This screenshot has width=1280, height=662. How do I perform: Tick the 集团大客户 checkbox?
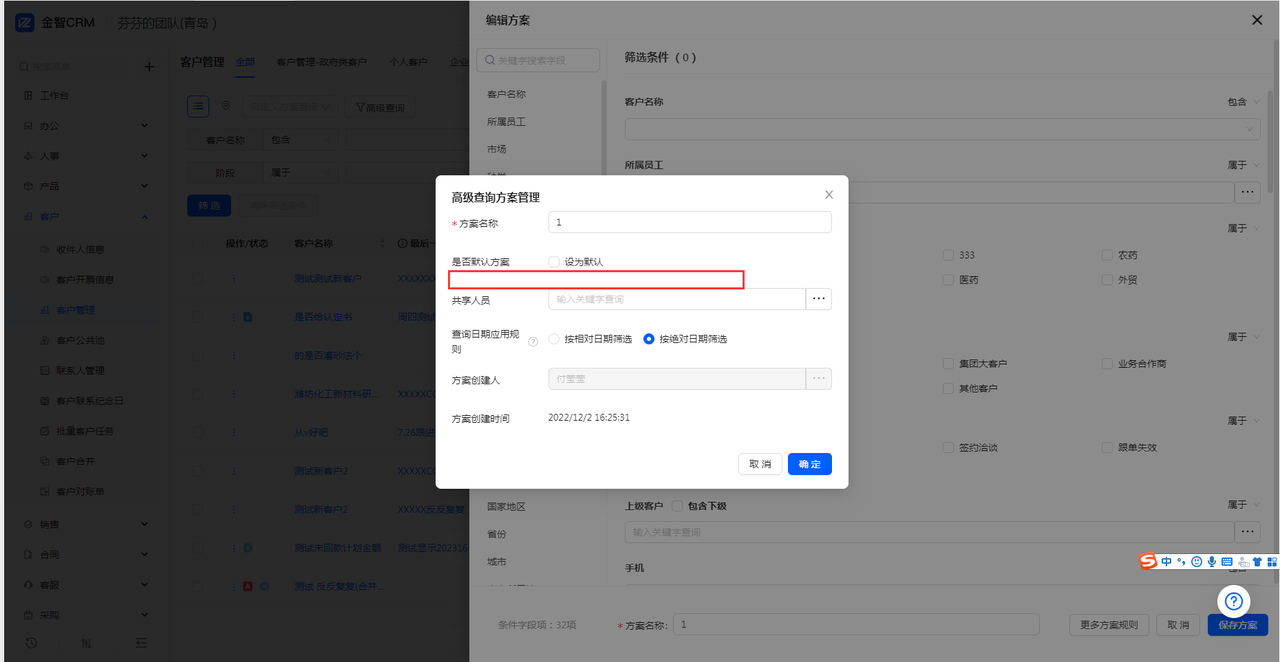948,364
